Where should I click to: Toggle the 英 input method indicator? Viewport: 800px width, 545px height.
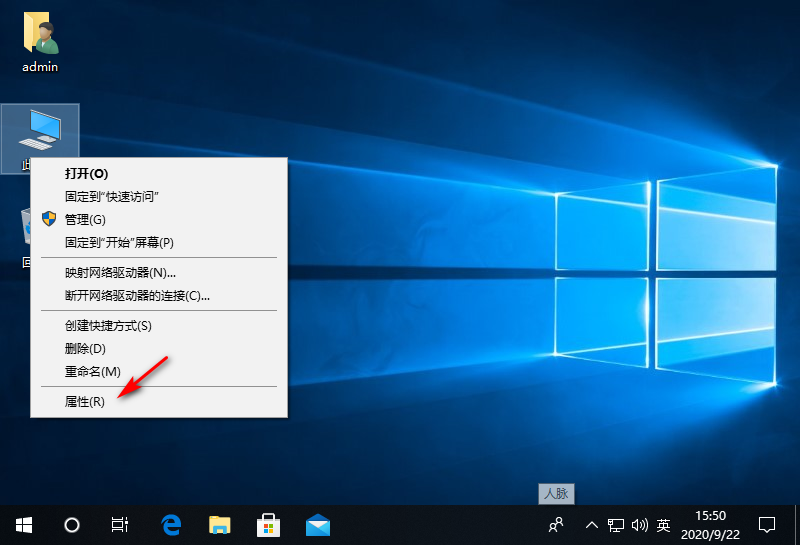[663, 524]
